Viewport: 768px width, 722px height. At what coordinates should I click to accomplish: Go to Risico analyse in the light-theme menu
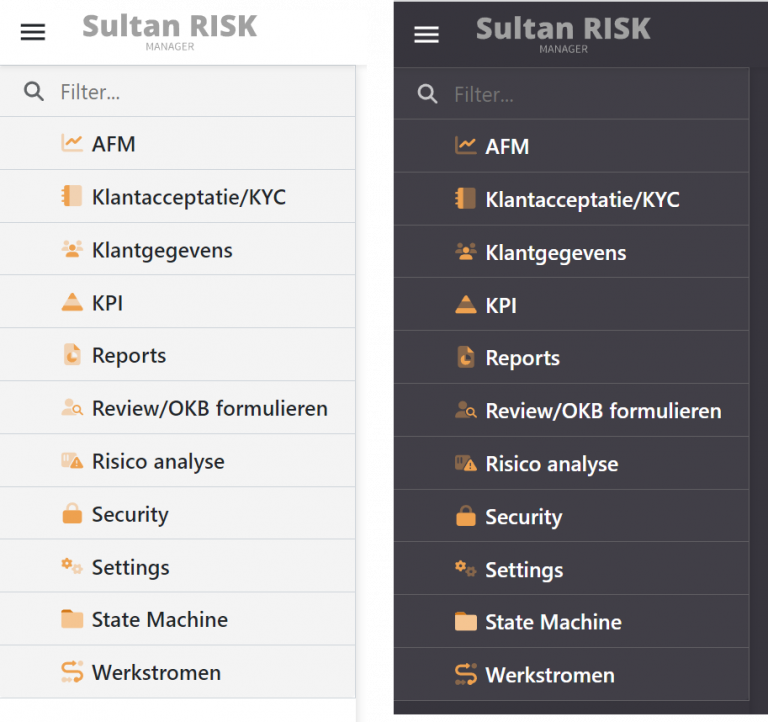pos(158,461)
